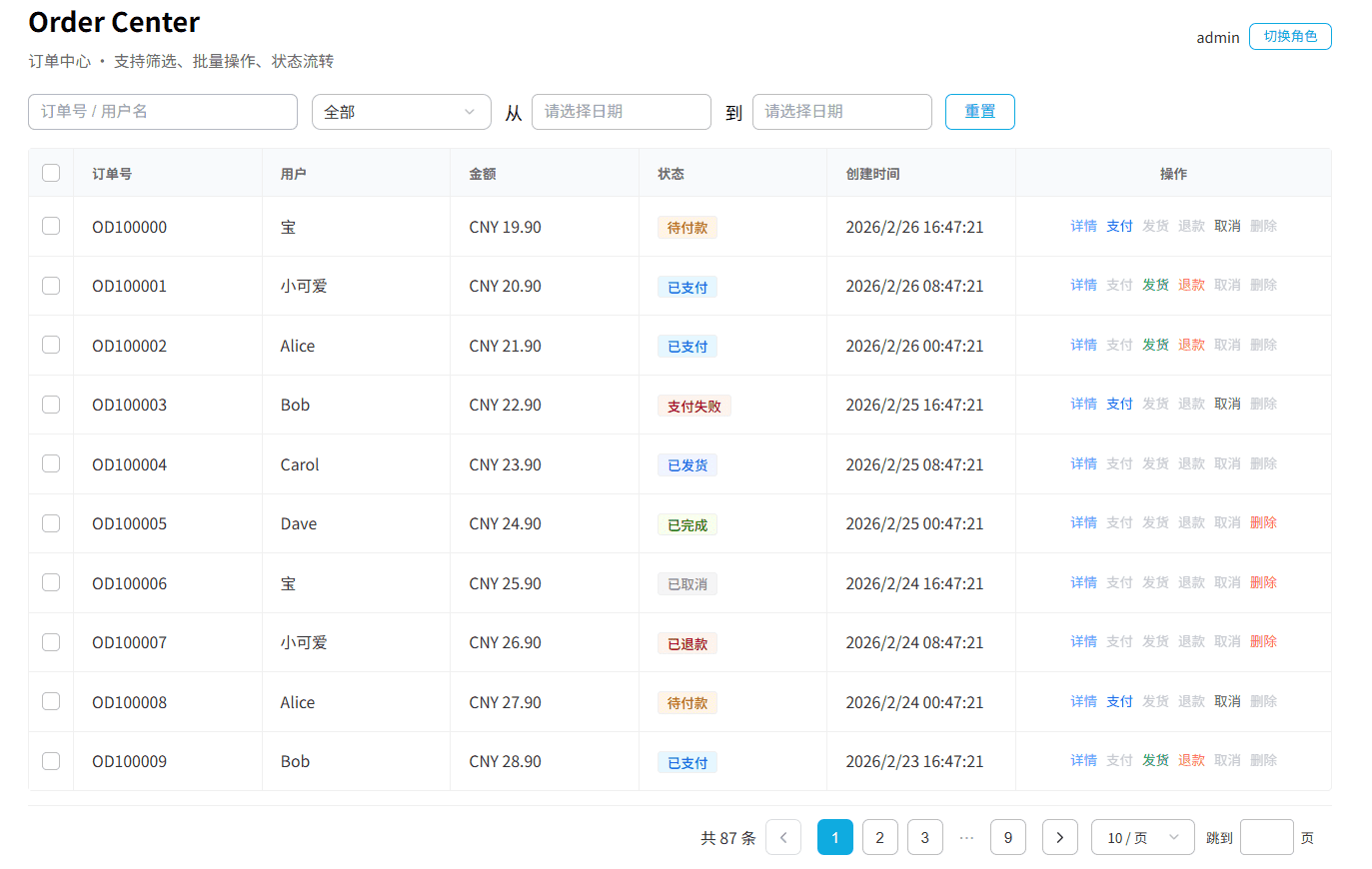Expand the 10 / 页 page size selector
Viewport: 1372px width, 869px height.
1142,837
